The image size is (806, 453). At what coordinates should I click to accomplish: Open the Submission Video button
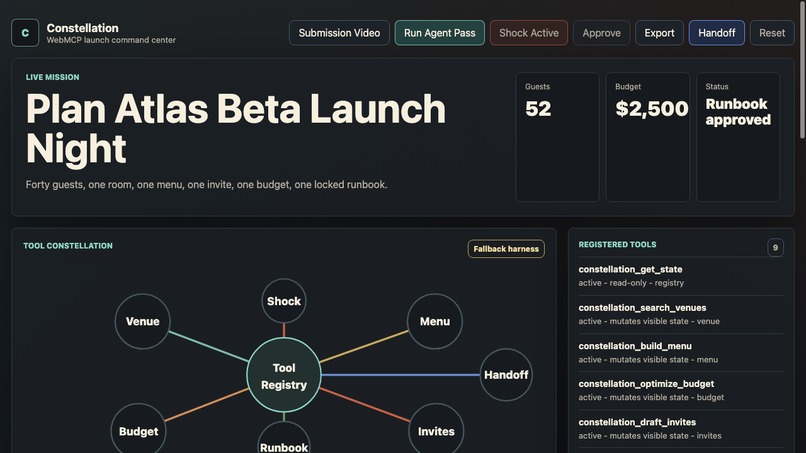pos(339,33)
